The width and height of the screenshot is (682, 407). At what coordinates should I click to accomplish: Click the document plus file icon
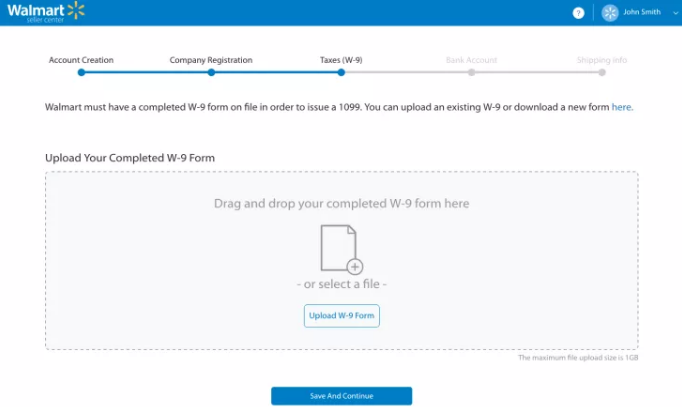tap(341, 250)
